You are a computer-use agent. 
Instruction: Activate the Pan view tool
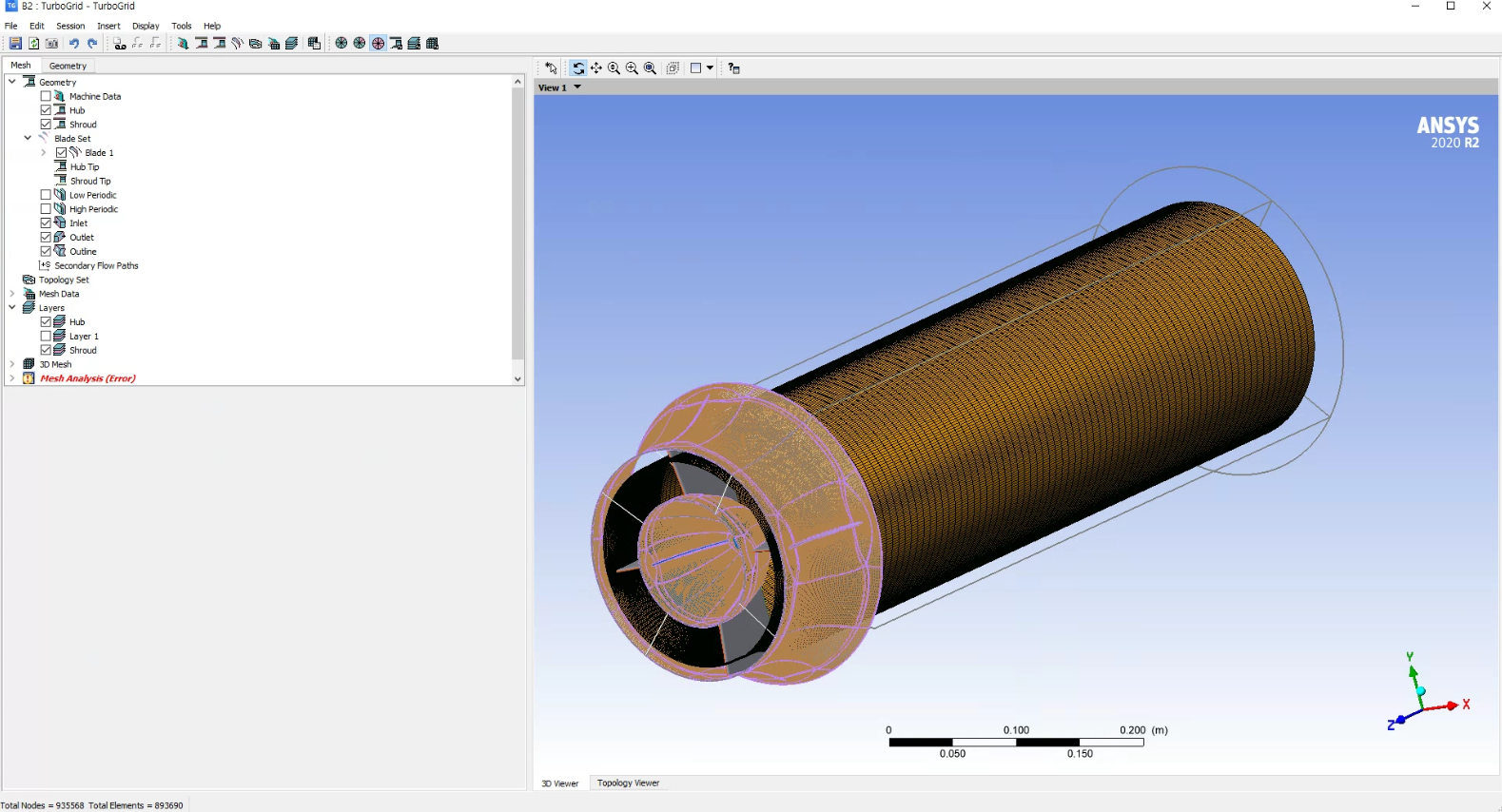point(596,68)
